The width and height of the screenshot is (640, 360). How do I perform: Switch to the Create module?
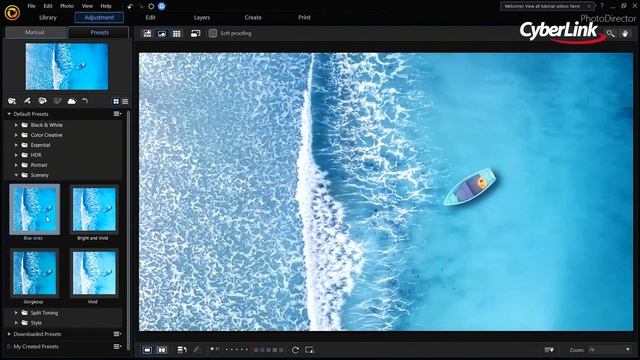(x=253, y=18)
